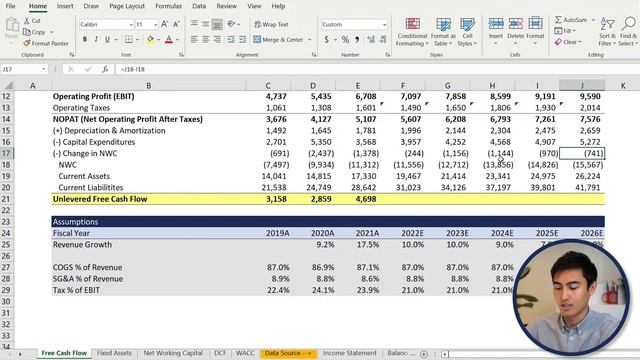
Task: Click the Format cells icon
Action: coord(535,24)
